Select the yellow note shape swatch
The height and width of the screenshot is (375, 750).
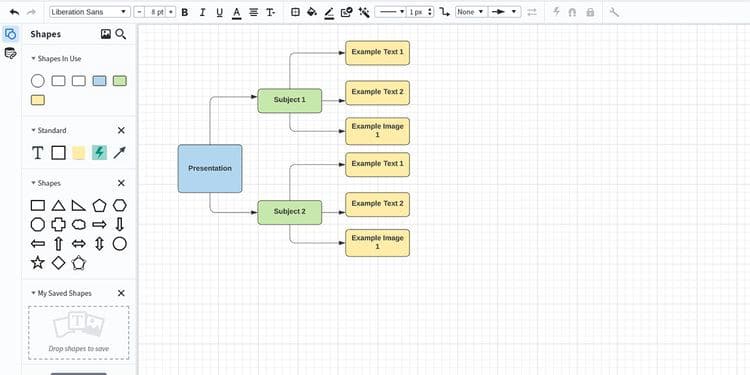78,153
